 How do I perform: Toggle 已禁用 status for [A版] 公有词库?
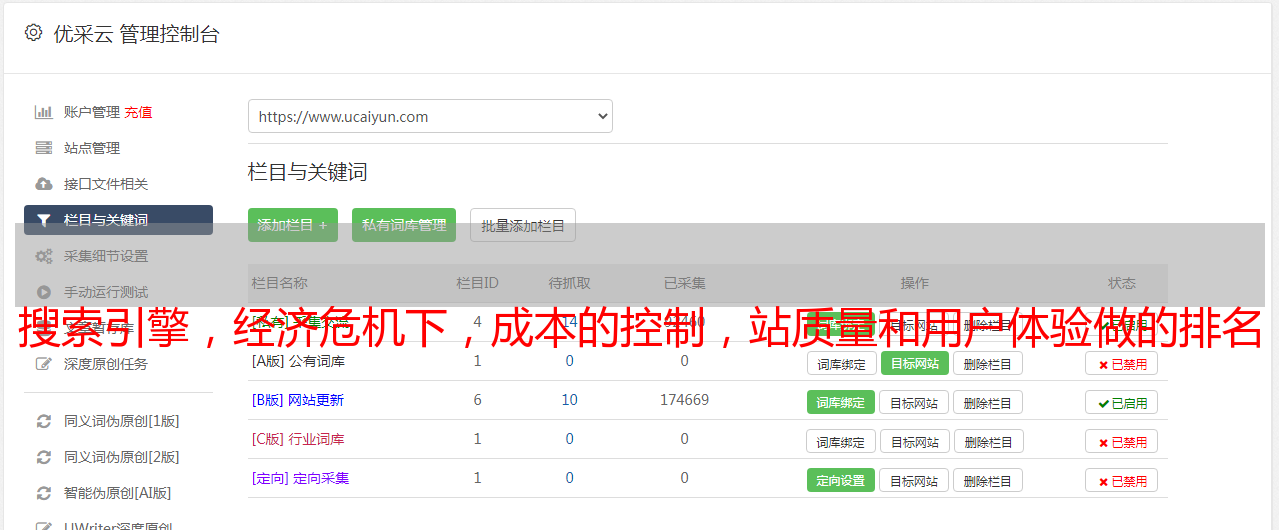[x=1121, y=363]
